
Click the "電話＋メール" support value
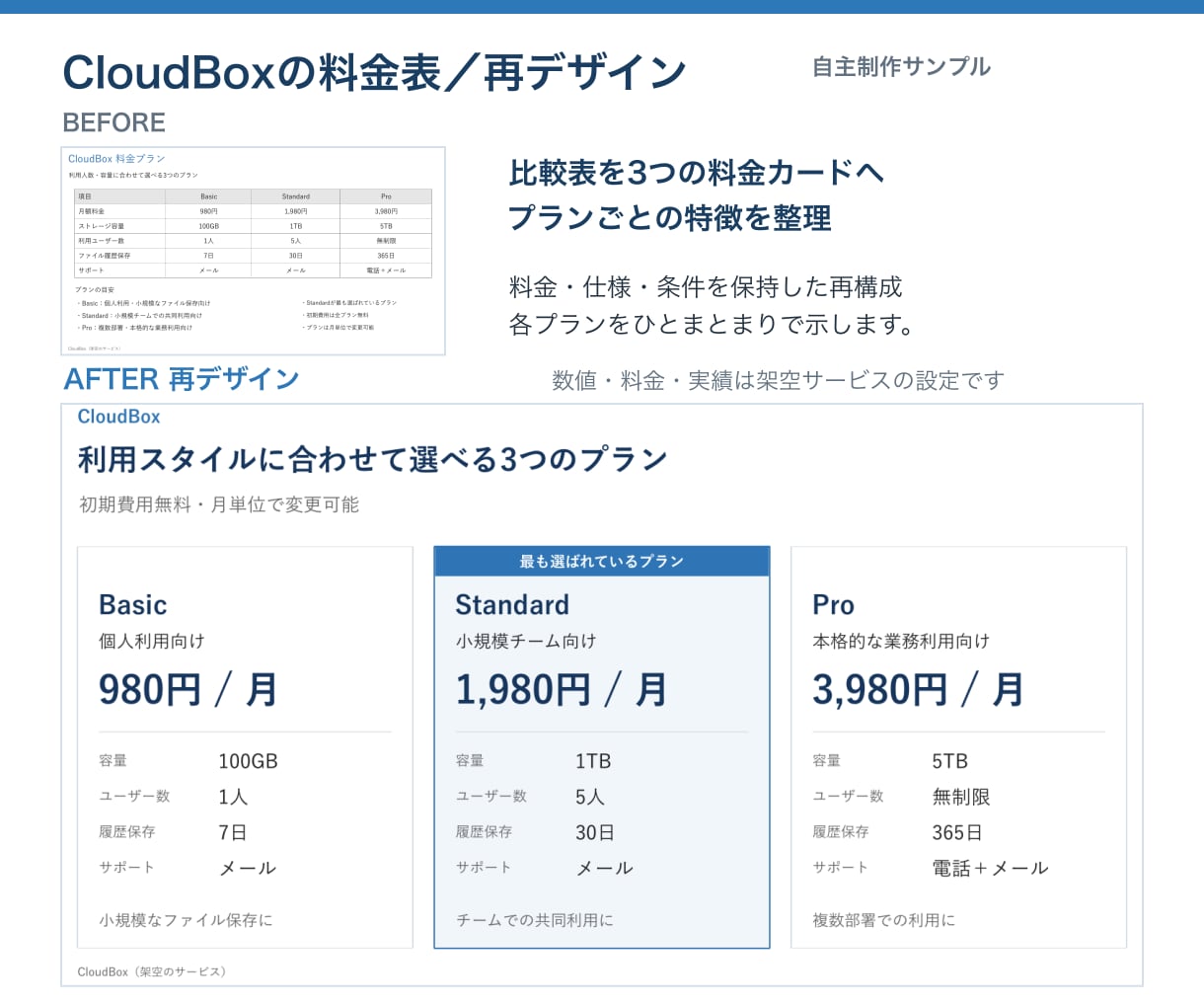[991, 868]
